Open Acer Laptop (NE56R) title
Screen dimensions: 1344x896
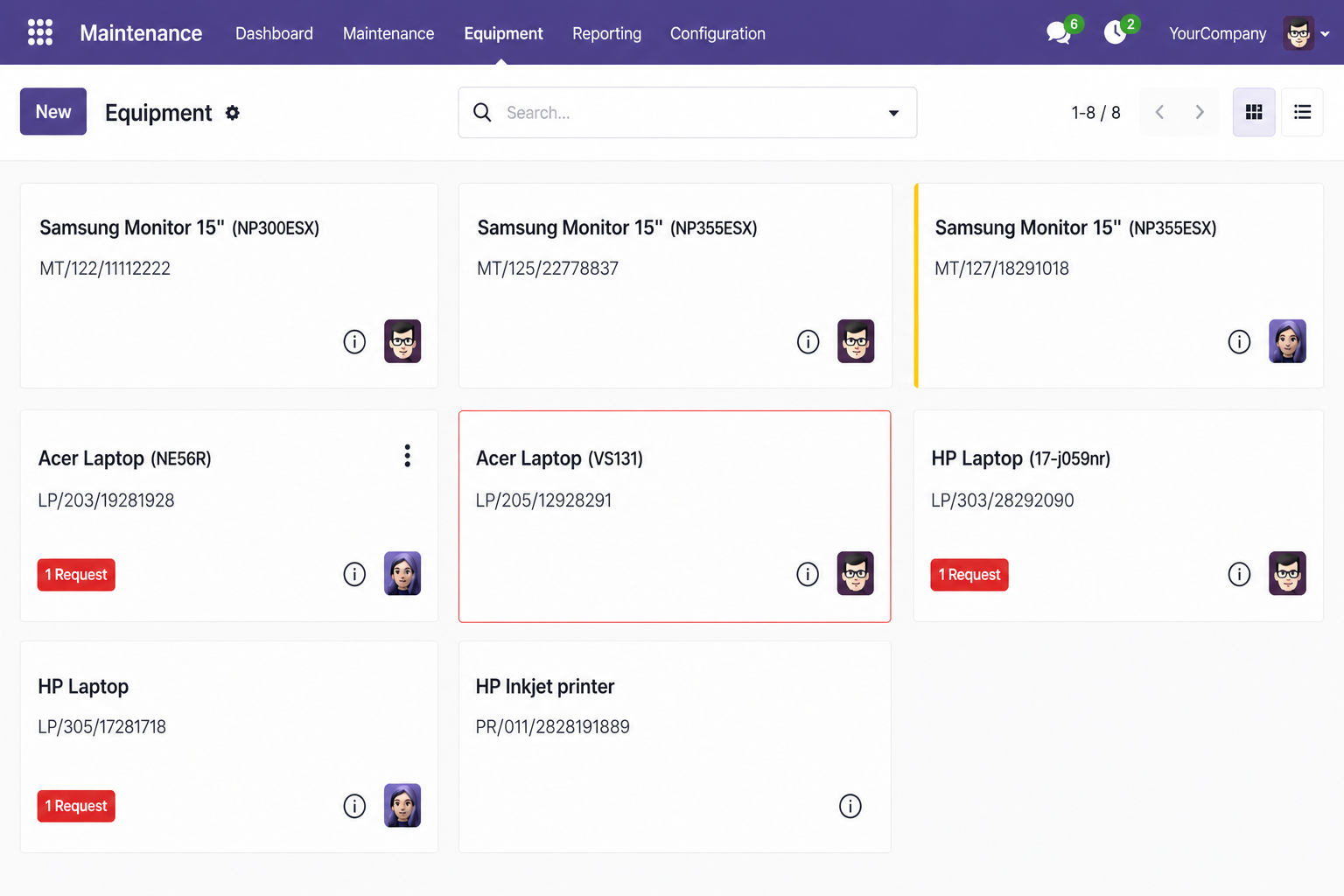pyautogui.click(x=125, y=458)
